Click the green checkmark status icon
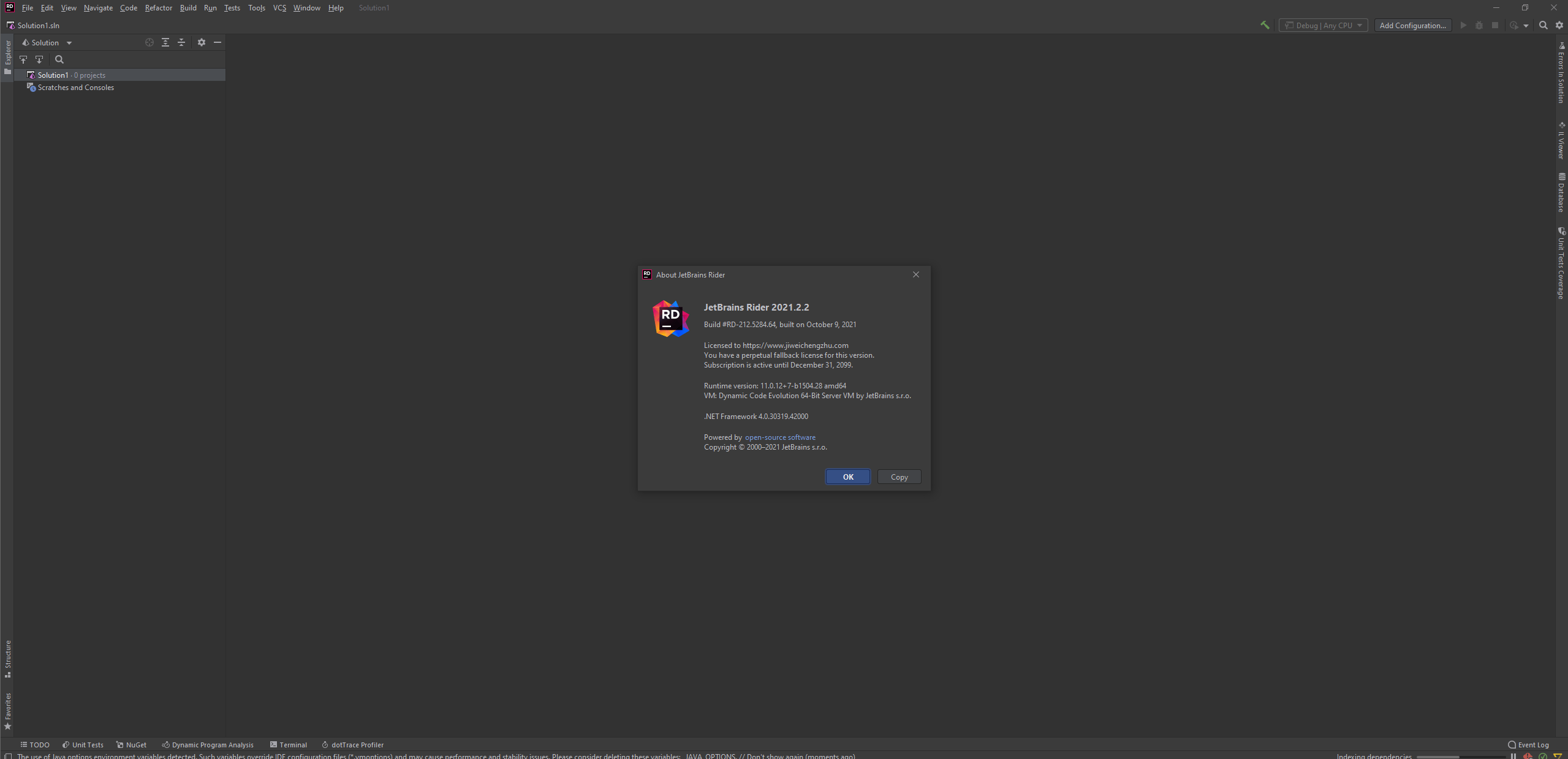The width and height of the screenshot is (1568, 759). [x=1543, y=756]
